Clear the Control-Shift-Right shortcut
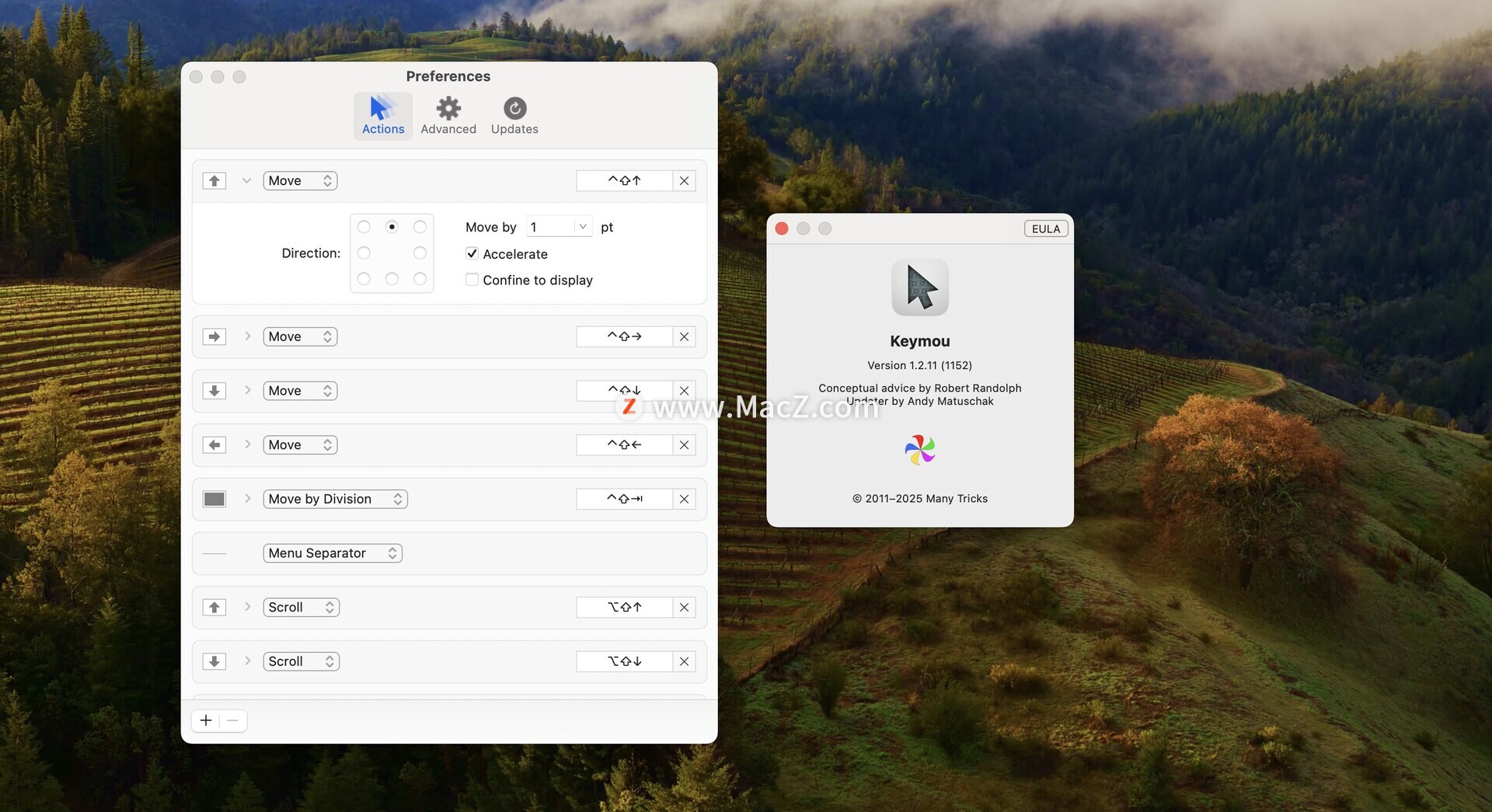The width and height of the screenshot is (1492, 812). (x=684, y=337)
